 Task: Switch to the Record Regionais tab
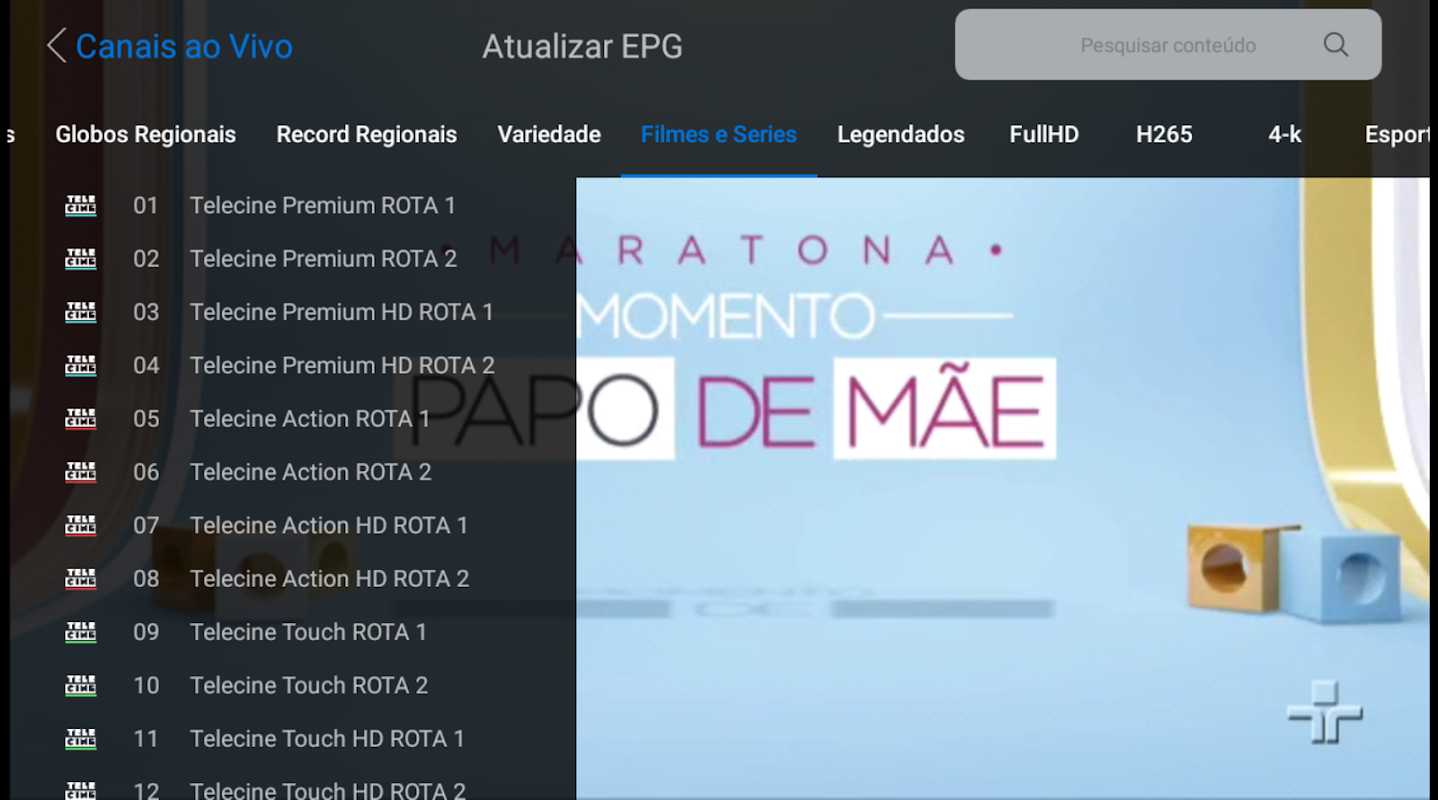(x=367, y=135)
